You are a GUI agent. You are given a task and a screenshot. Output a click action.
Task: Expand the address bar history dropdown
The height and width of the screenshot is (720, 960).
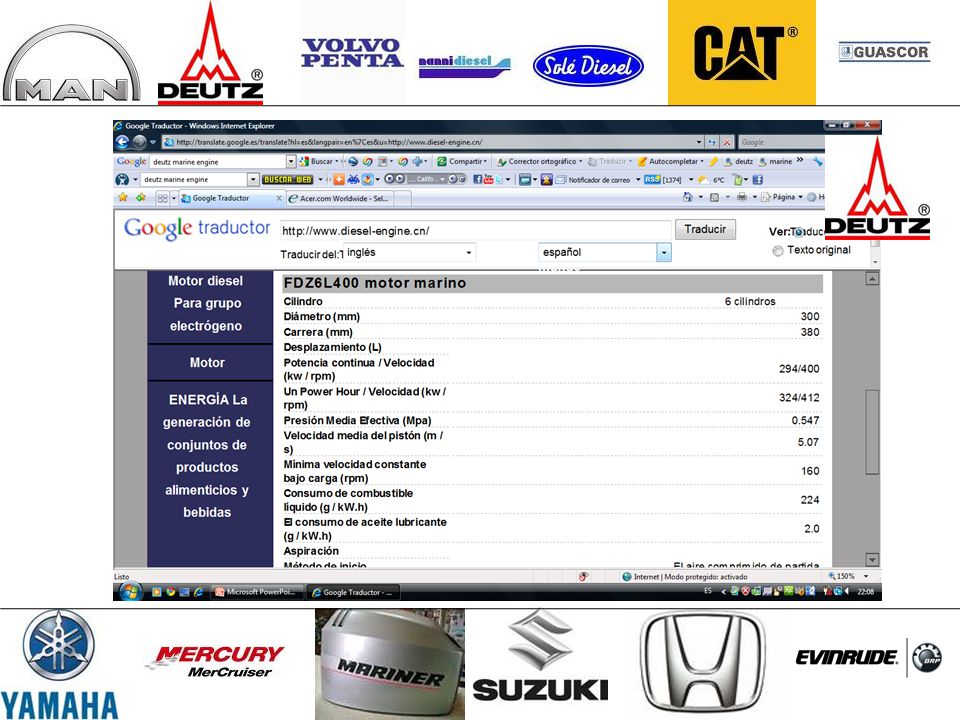[x=699, y=142]
